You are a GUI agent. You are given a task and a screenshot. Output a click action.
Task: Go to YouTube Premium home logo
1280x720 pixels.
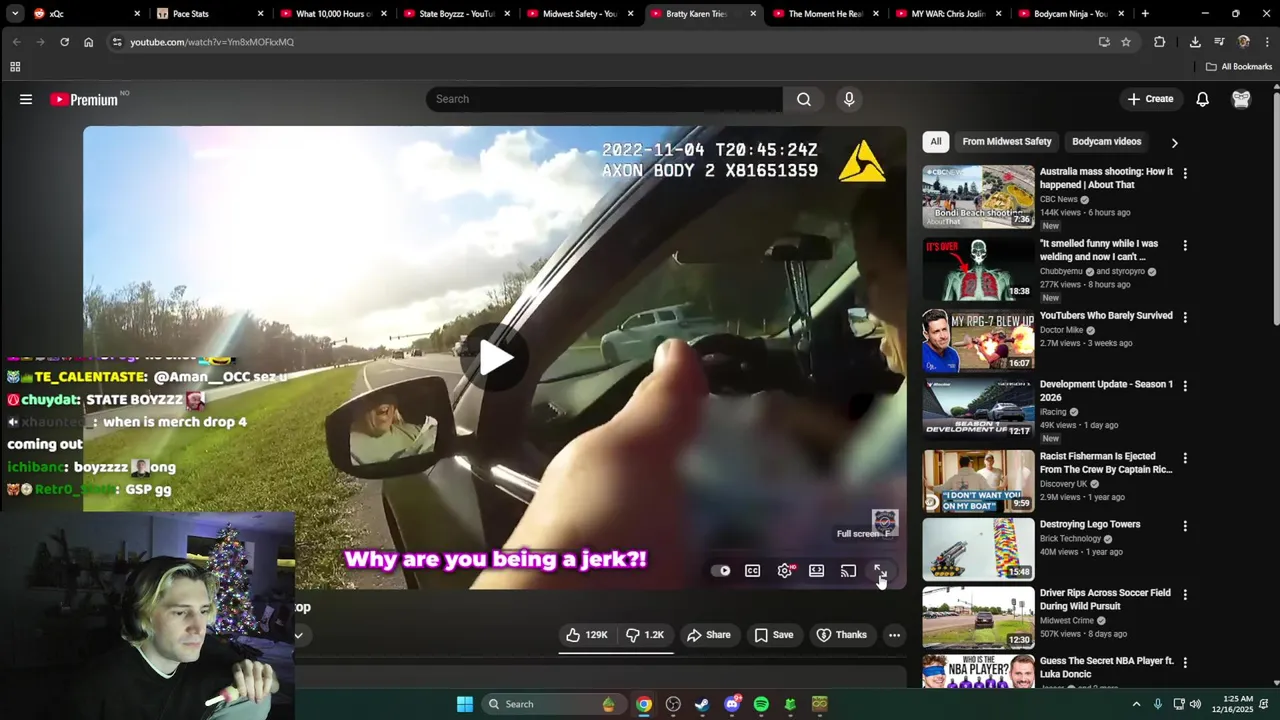tap(84, 99)
